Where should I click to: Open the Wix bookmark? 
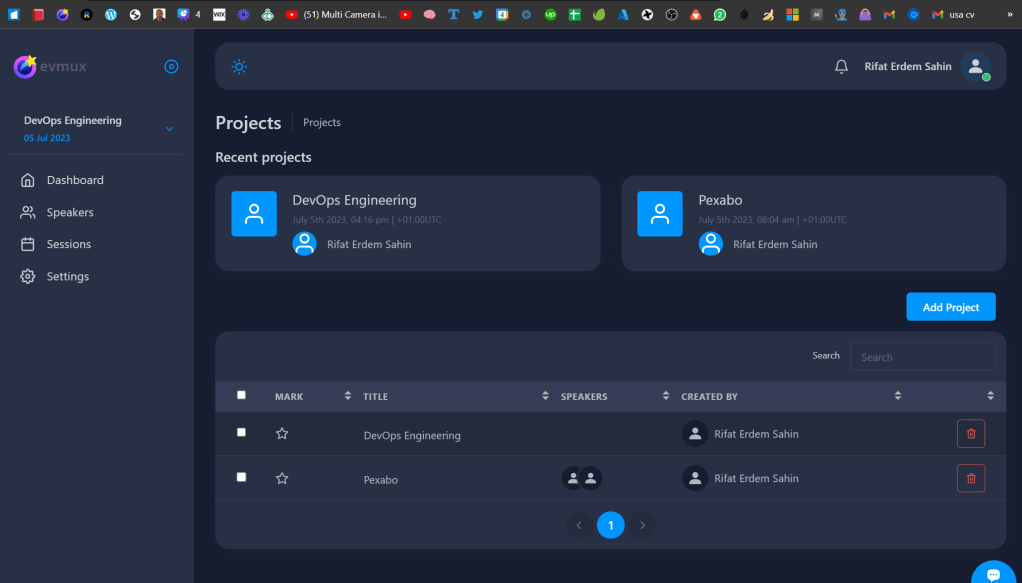coord(219,14)
